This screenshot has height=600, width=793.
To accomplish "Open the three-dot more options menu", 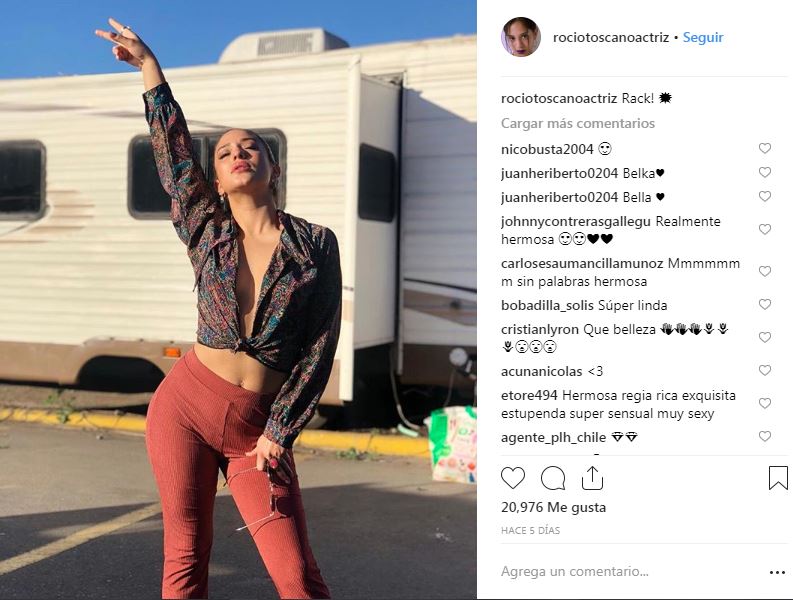I will pyautogui.click(x=777, y=572).
